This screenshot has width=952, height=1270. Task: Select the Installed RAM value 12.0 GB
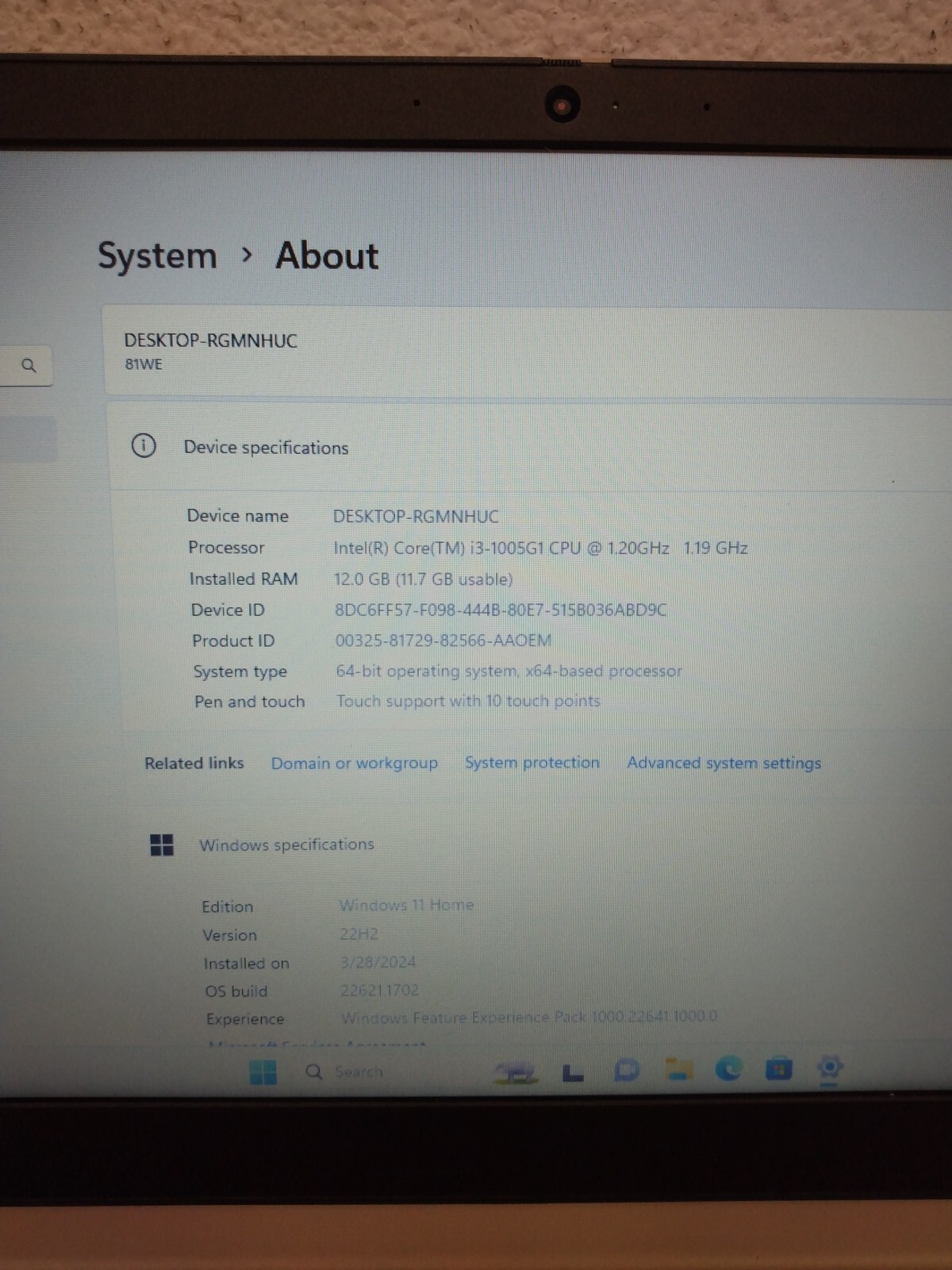tap(423, 579)
